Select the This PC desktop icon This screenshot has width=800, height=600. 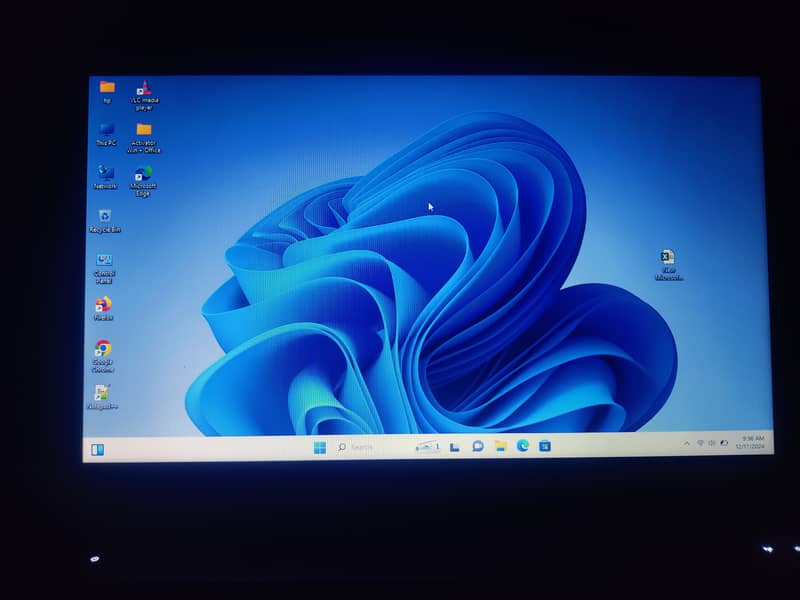tap(106, 131)
